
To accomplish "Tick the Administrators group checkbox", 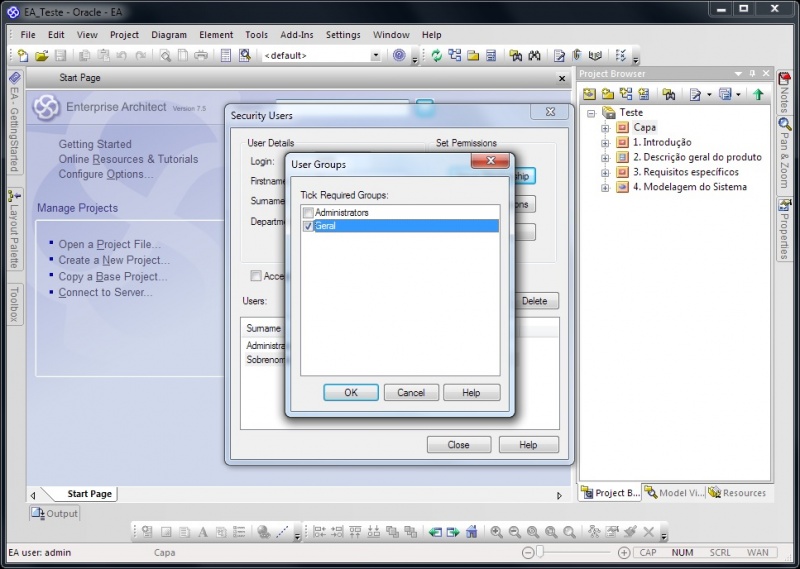I will [x=308, y=213].
